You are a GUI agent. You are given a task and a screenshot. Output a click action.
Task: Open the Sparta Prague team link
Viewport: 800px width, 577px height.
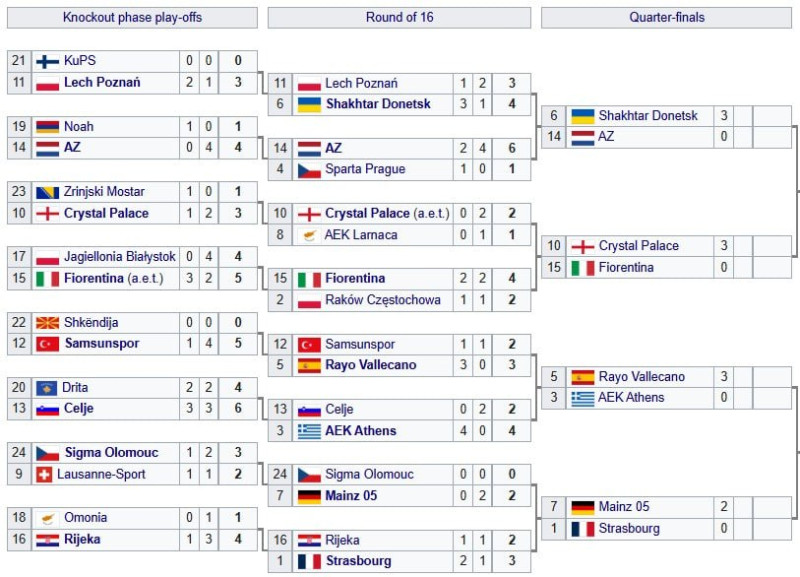pos(365,170)
